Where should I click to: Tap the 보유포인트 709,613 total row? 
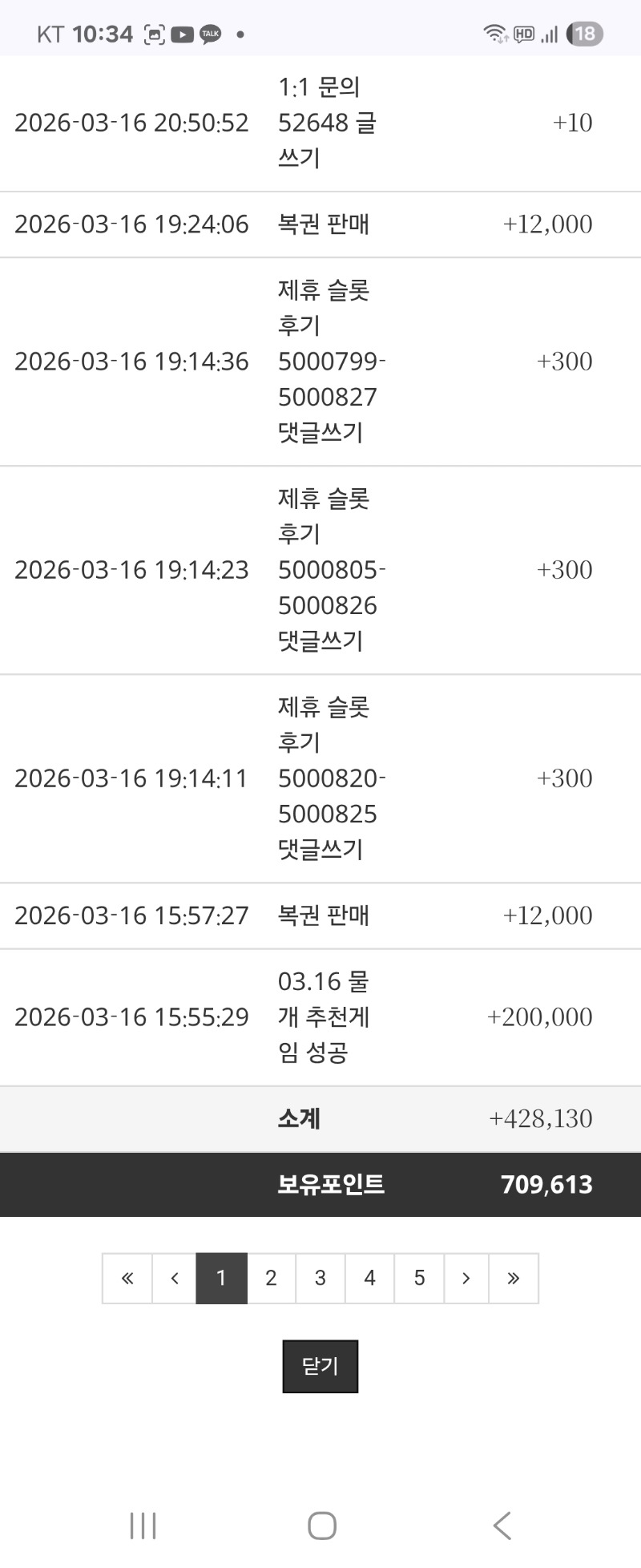[320, 1184]
